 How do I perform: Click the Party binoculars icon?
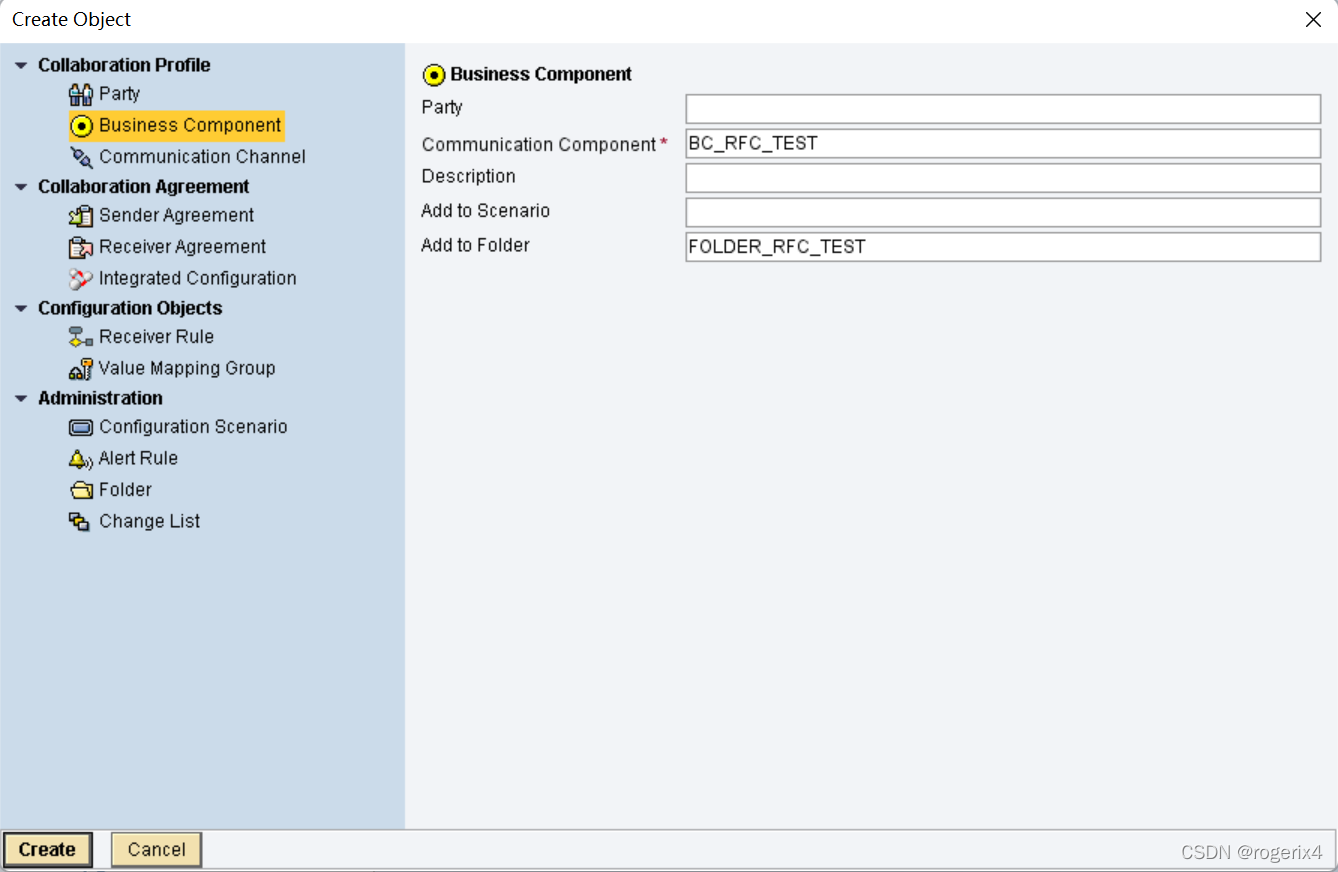point(80,94)
